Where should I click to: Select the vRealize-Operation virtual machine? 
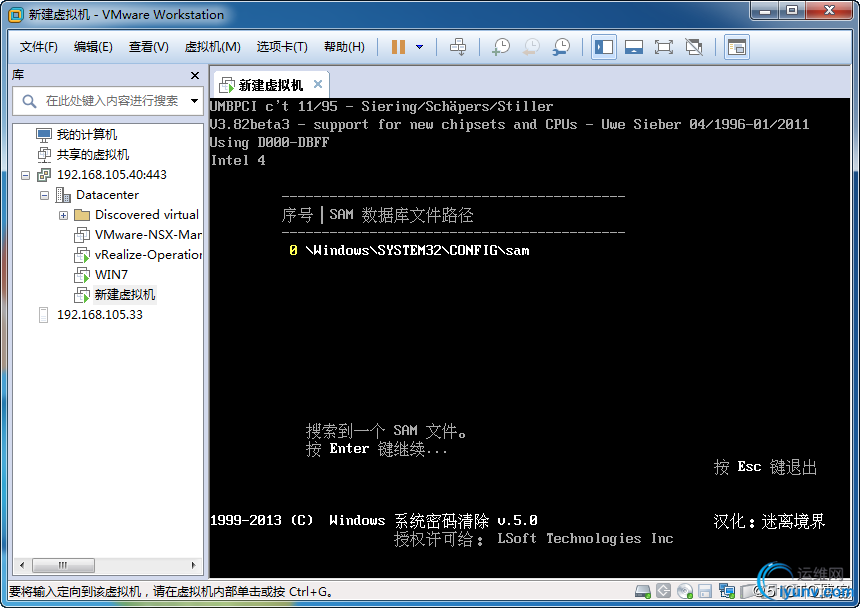148,255
